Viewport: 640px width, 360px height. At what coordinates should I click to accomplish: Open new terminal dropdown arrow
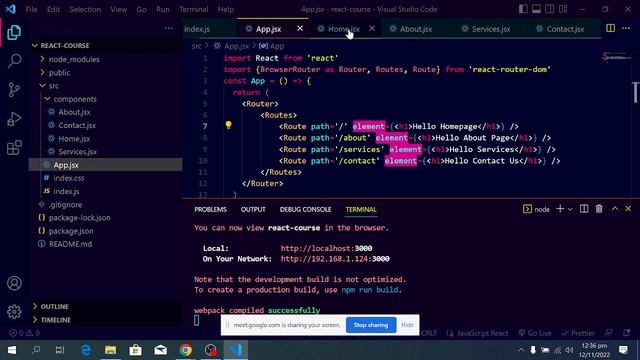click(x=570, y=209)
